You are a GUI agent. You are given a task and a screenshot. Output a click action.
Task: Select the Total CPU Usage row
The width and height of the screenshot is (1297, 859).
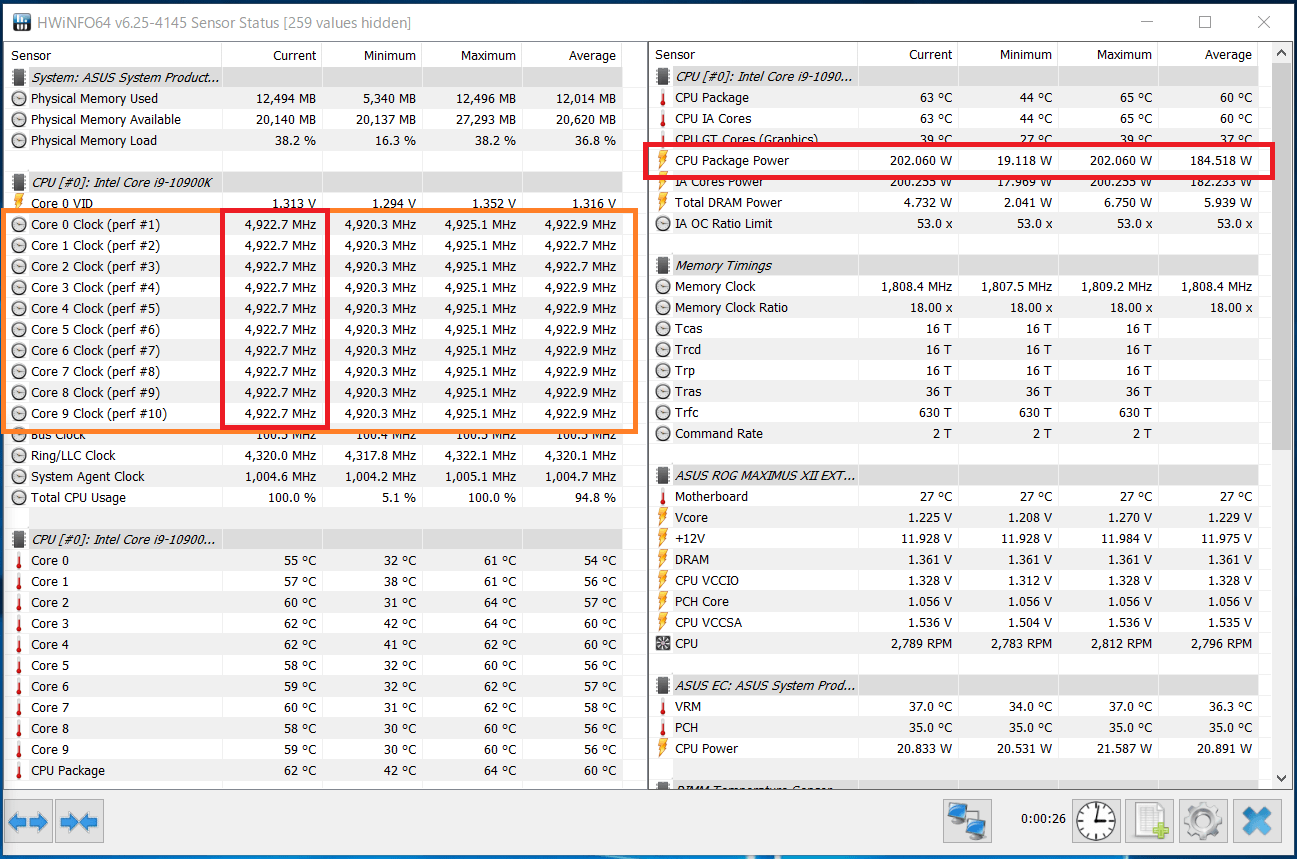point(78,498)
